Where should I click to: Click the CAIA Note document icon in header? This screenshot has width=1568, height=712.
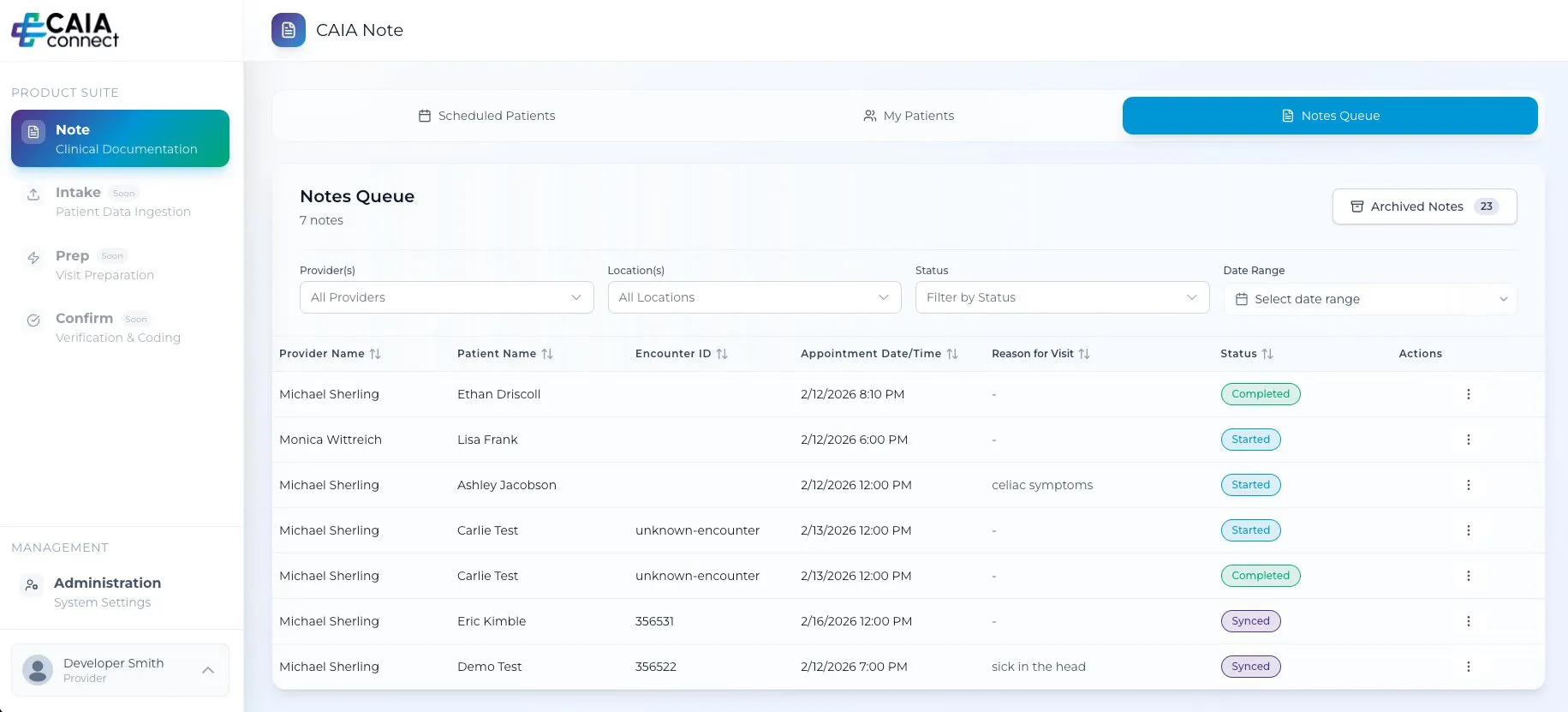coord(288,30)
